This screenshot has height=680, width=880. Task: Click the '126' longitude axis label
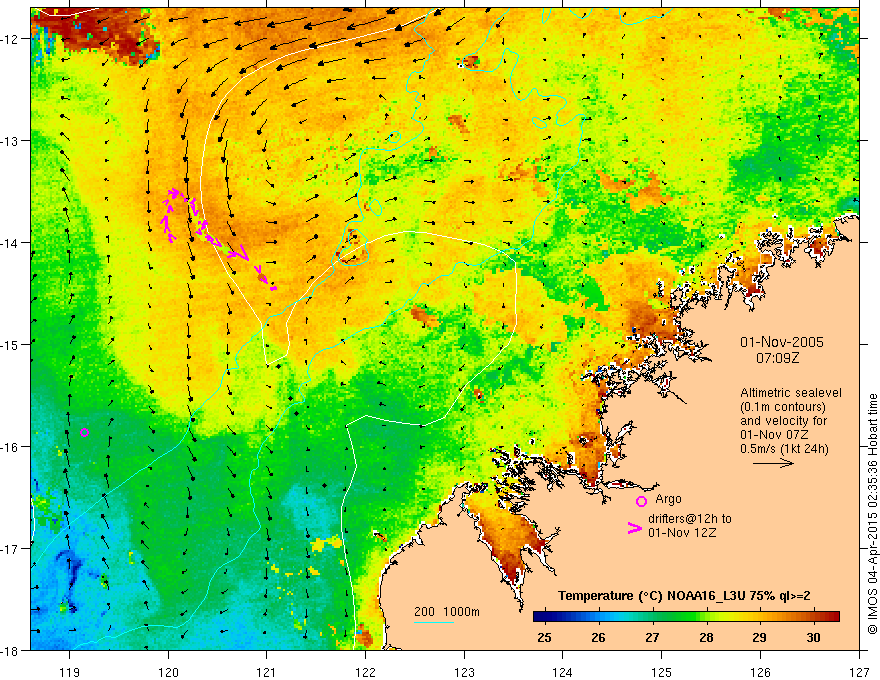(760, 672)
